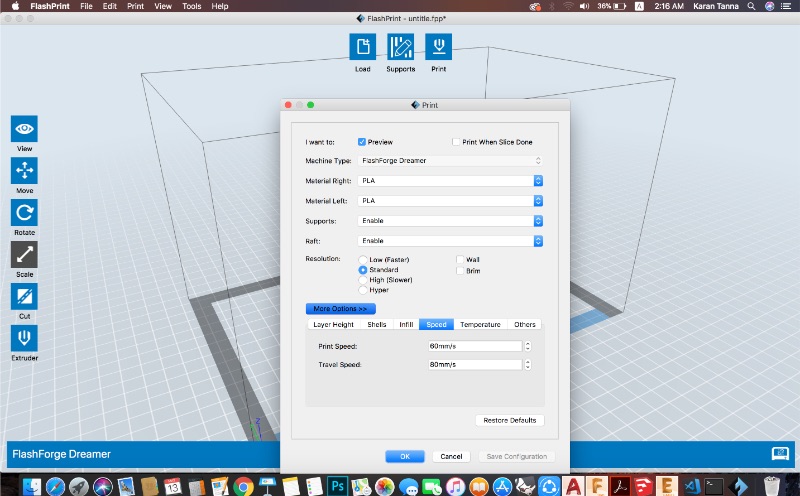Select the Speed tab

pos(436,325)
